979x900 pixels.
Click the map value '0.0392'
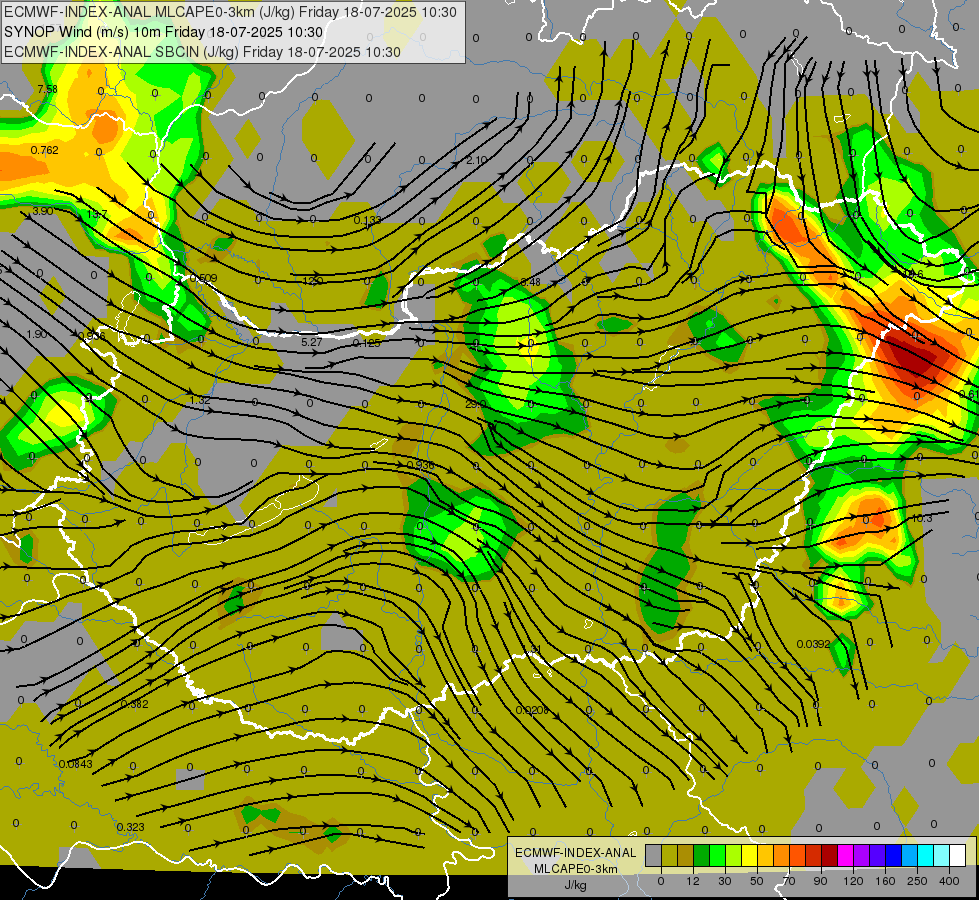point(814,644)
